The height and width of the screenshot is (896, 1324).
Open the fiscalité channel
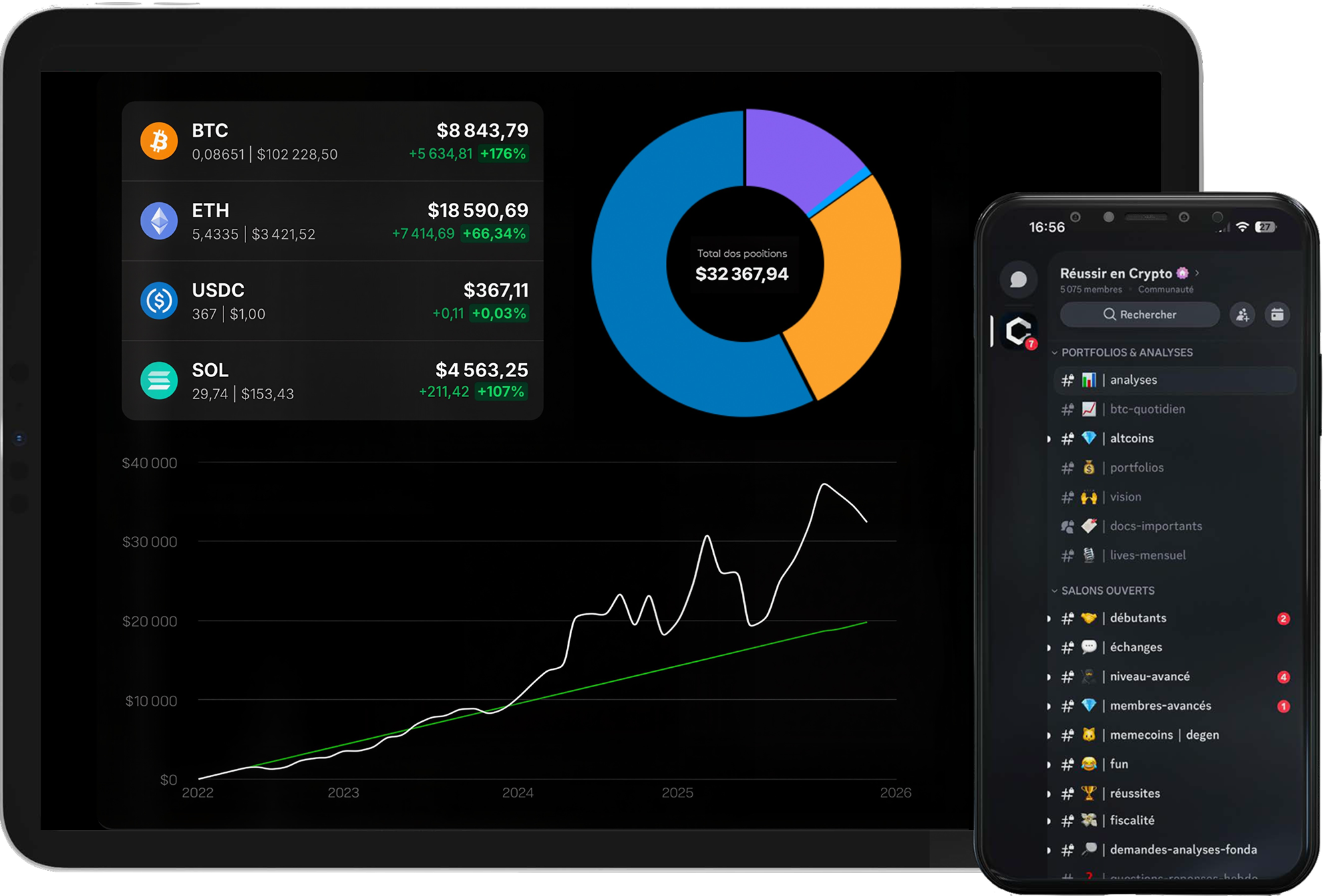point(1131,820)
